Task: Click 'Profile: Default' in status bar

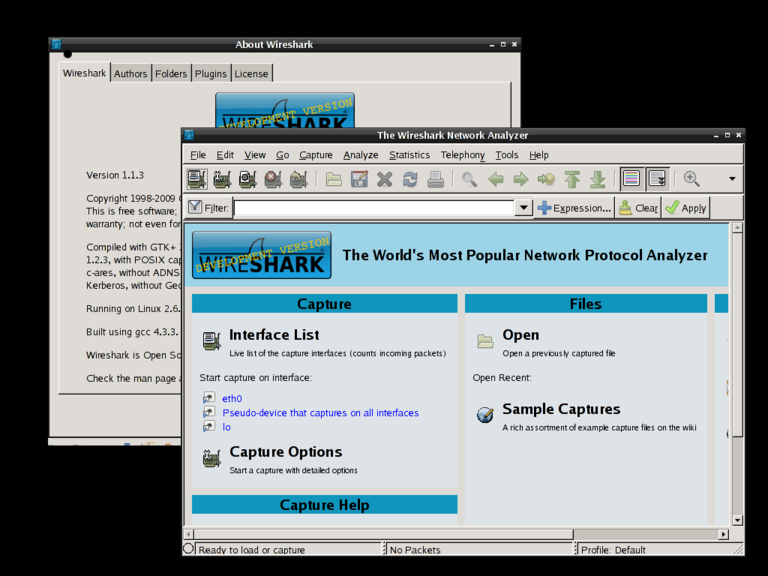Action: coord(613,550)
